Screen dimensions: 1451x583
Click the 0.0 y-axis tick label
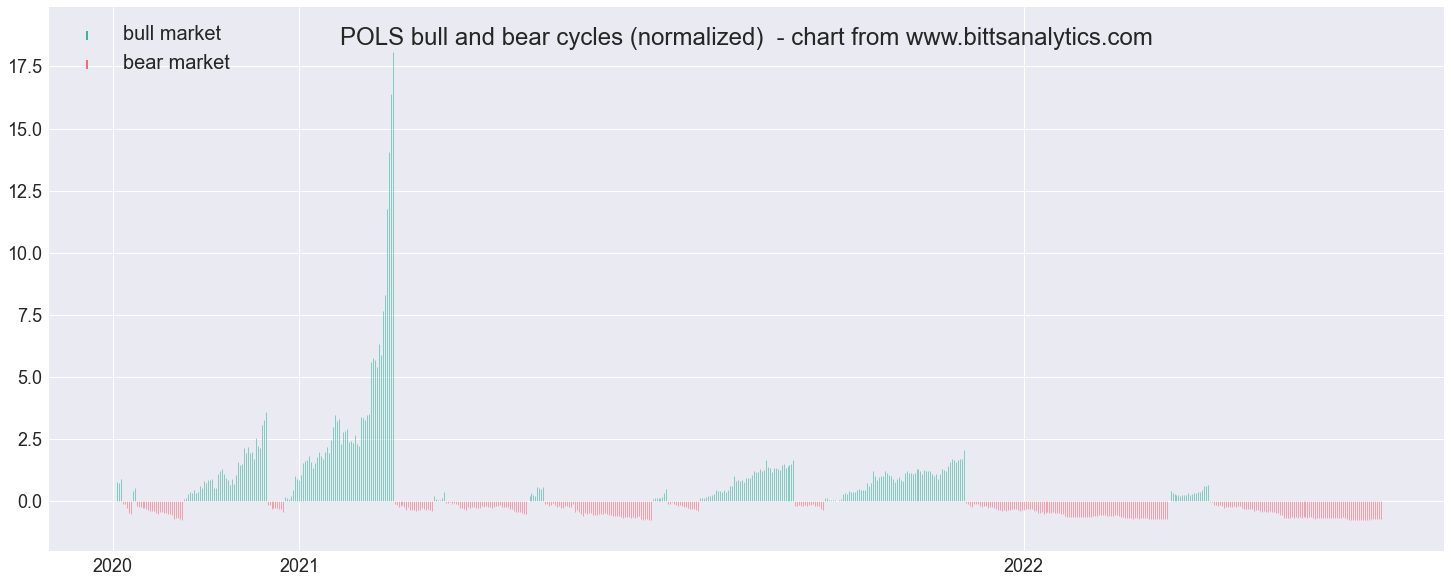point(27,502)
